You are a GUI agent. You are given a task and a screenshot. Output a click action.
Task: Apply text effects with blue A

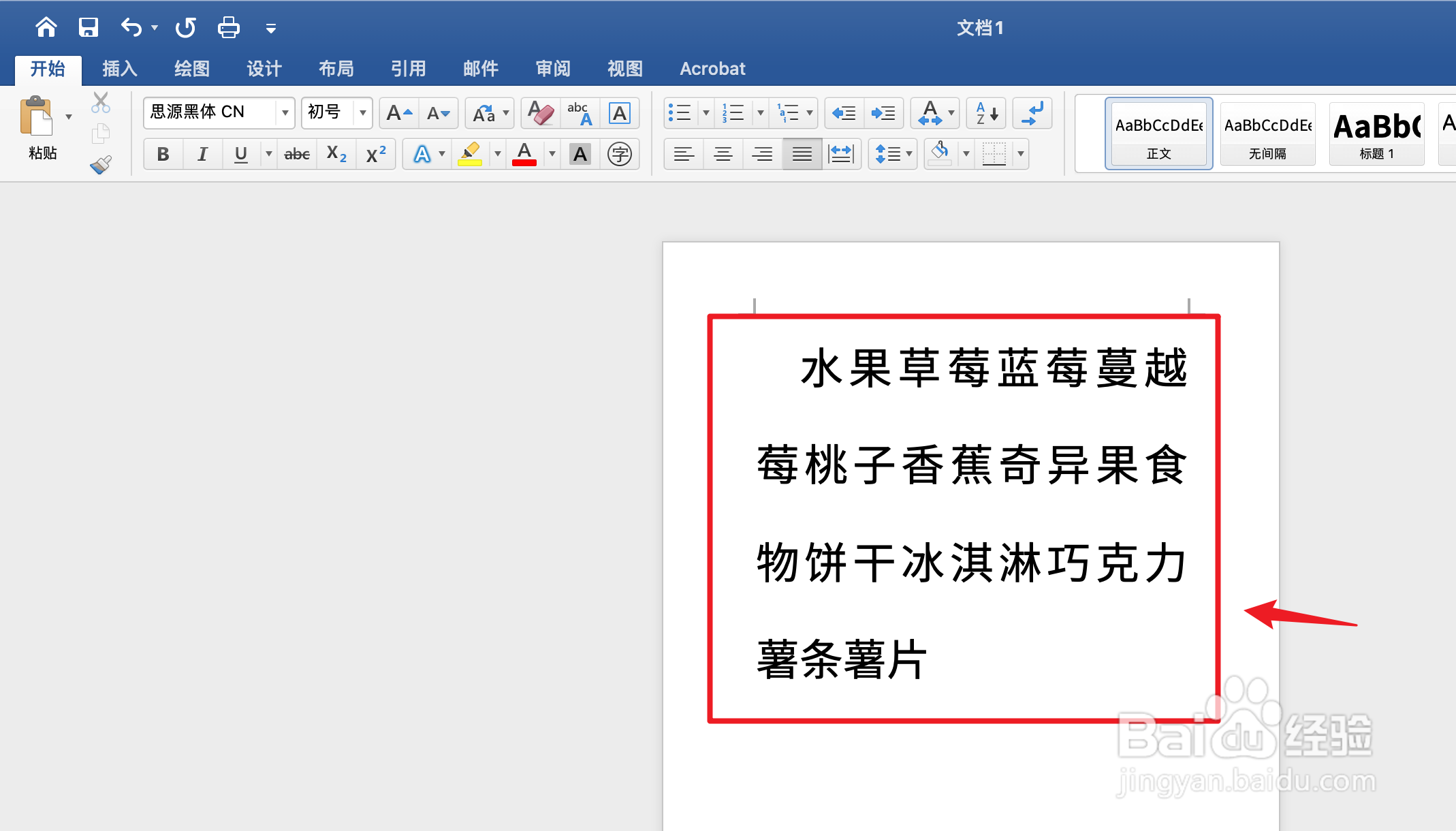coord(422,154)
